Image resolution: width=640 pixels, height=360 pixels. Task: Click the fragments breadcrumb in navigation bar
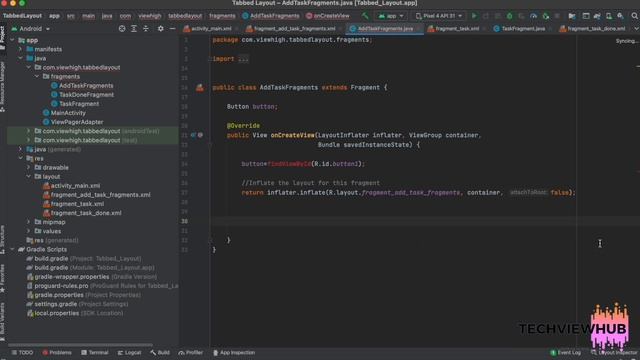pyautogui.click(x=222, y=16)
